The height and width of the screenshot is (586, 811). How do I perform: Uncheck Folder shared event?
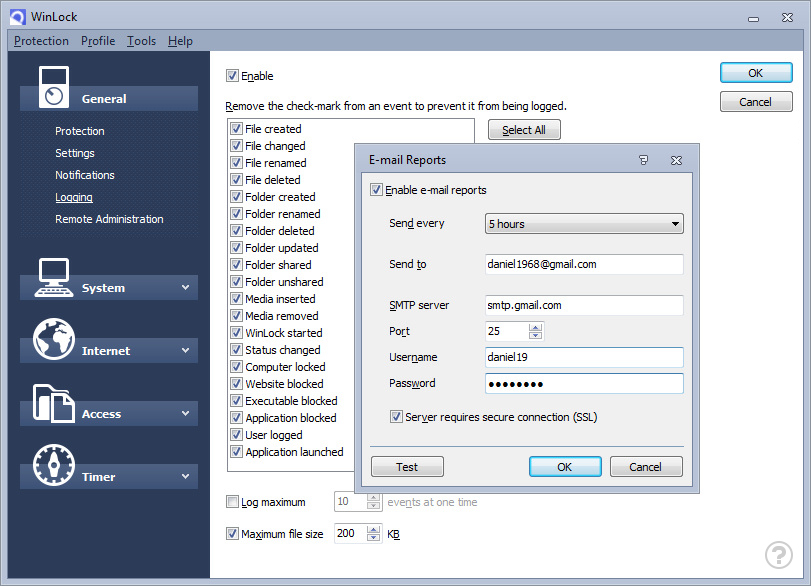(x=236, y=265)
